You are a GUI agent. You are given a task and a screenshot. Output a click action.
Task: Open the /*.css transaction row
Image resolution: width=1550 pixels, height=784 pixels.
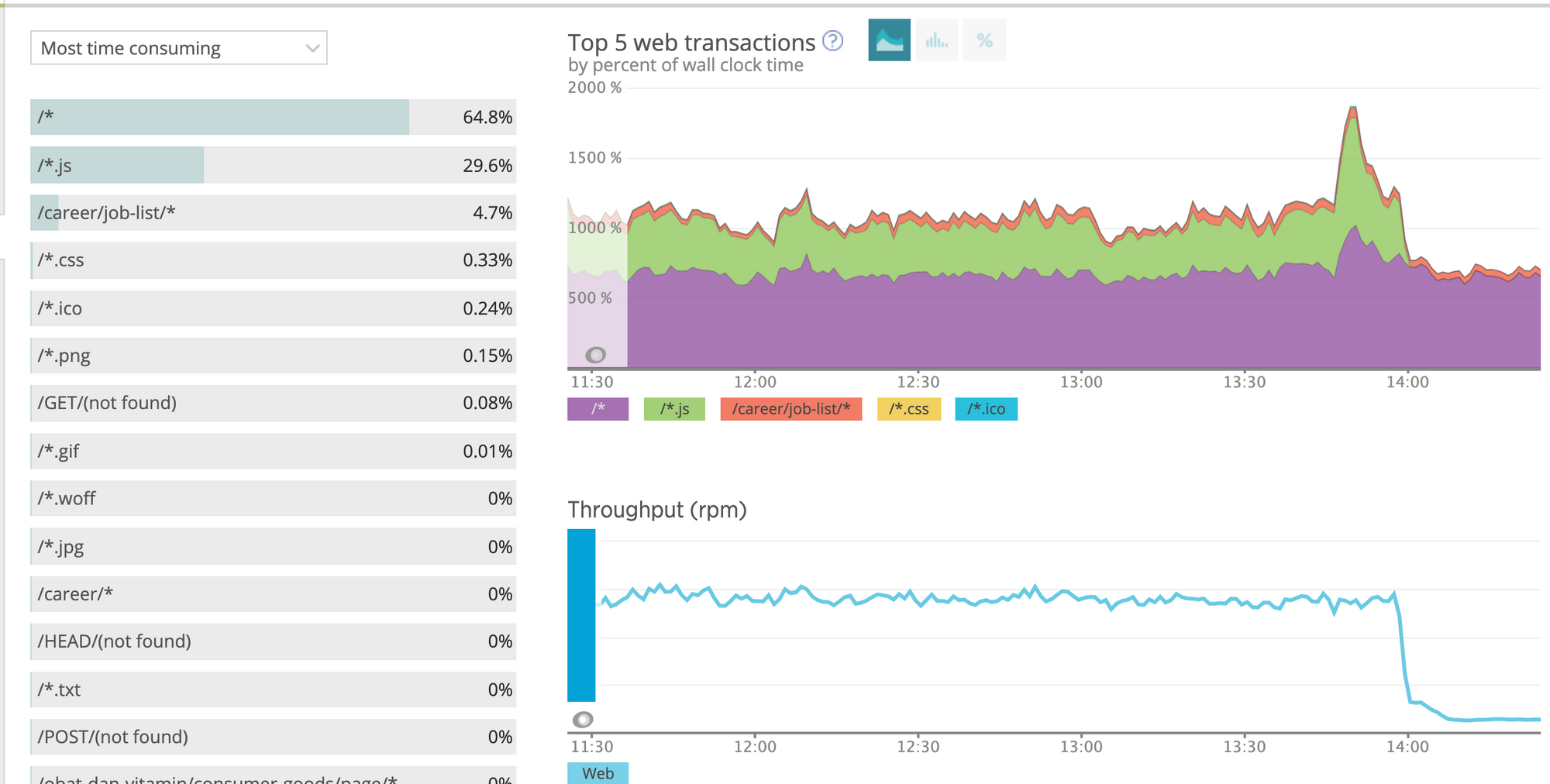point(274,260)
